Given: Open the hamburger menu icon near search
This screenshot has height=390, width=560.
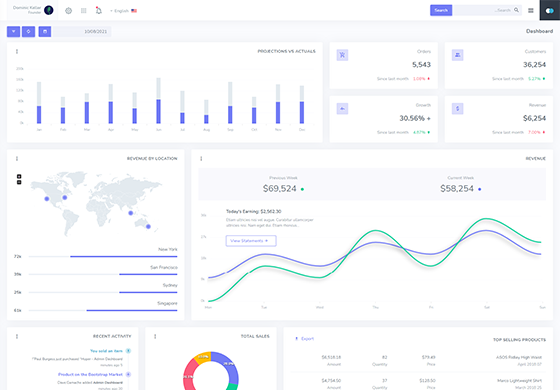Looking at the screenshot, I should pyautogui.click(x=531, y=10).
